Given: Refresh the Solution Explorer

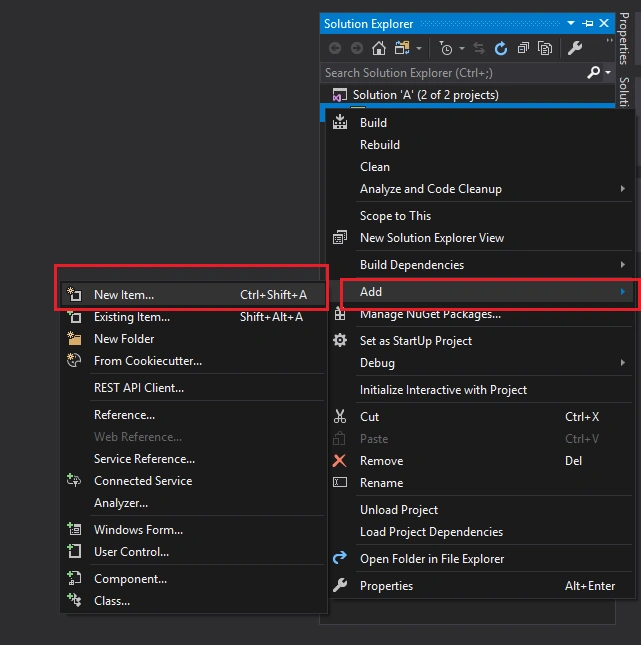Looking at the screenshot, I should (x=501, y=49).
